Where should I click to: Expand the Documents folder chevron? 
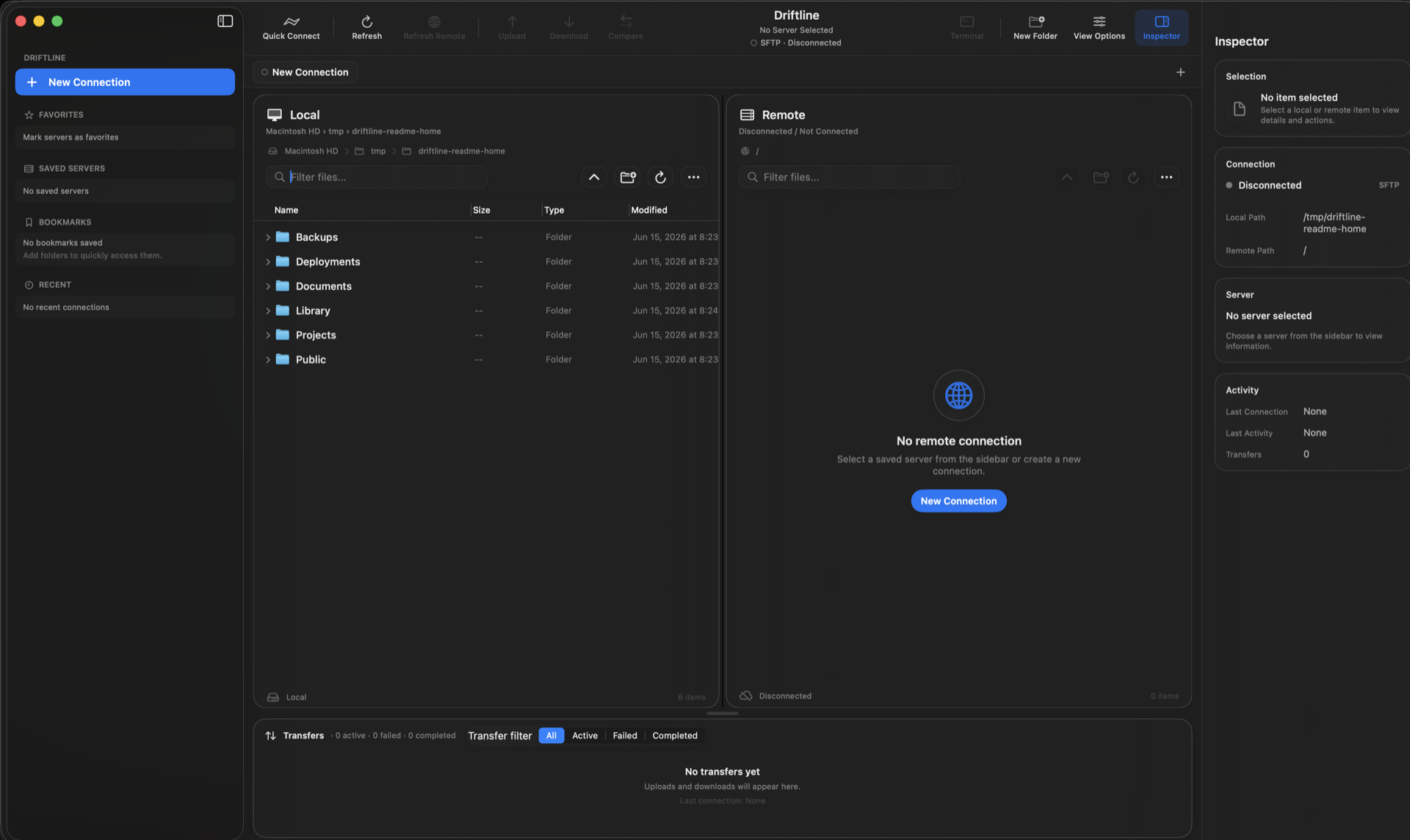(267, 286)
